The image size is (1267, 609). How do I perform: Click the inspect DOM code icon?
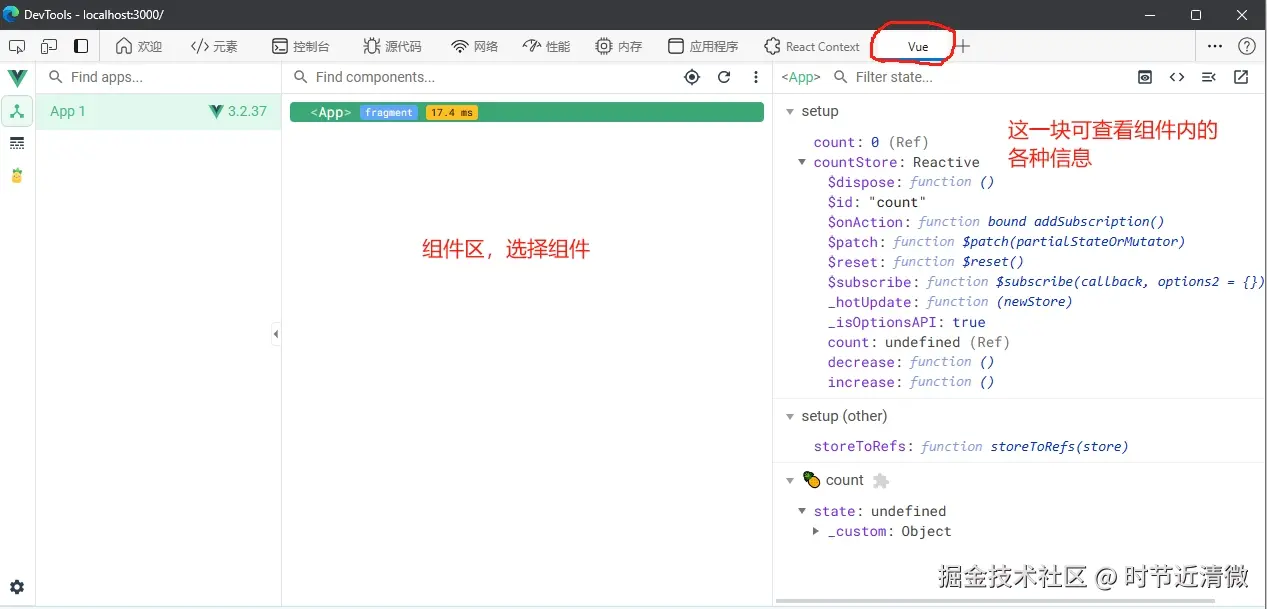1176,77
